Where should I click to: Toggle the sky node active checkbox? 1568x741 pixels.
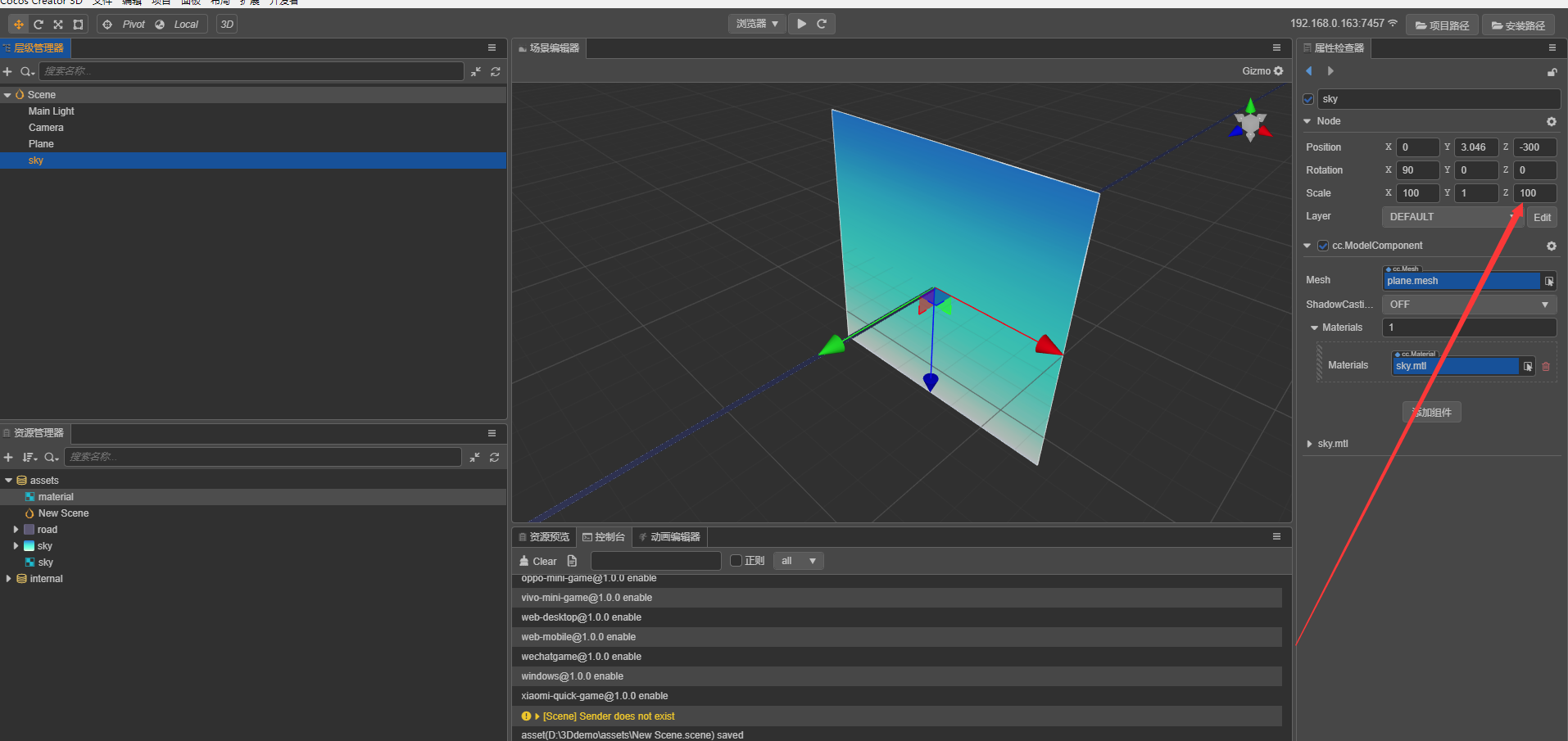click(x=1308, y=99)
